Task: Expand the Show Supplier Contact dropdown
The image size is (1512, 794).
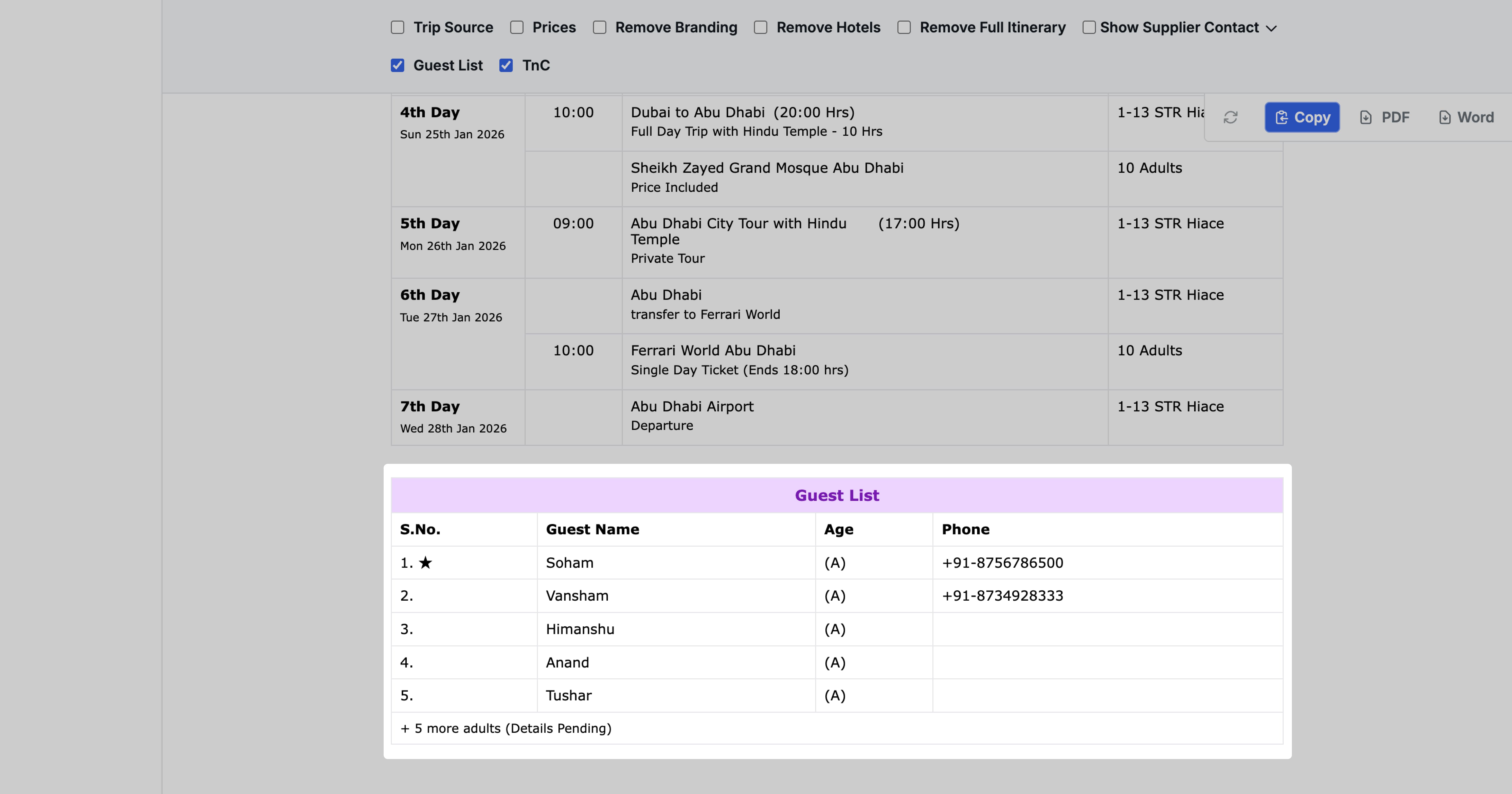Action: pos(1272,27)
